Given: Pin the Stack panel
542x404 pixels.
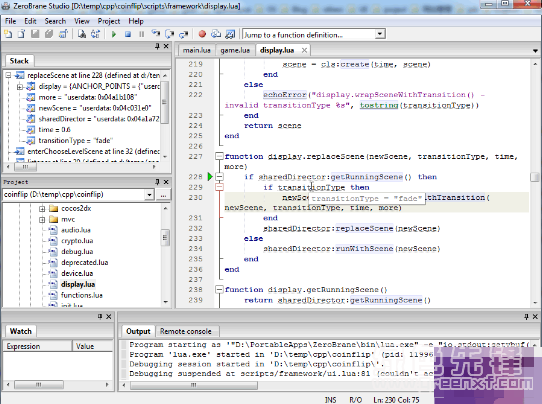Looking at the screenshot, I should pyautogui.click(x=157, y=46).
